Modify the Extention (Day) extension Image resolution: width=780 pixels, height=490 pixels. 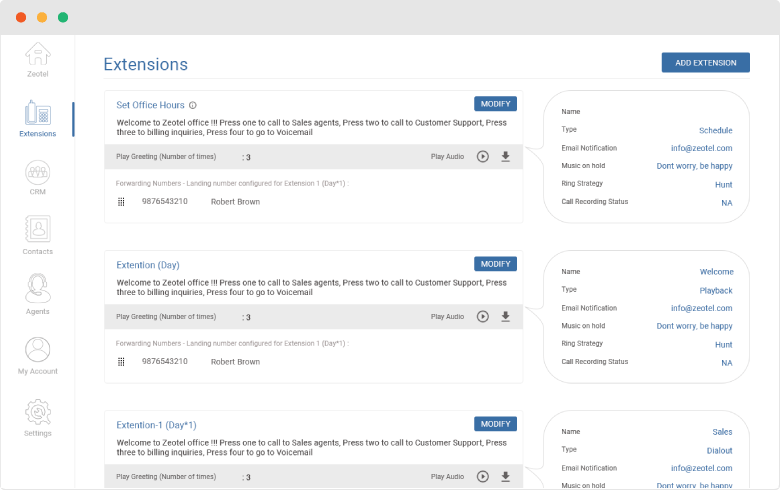click(x=495, y=264)
